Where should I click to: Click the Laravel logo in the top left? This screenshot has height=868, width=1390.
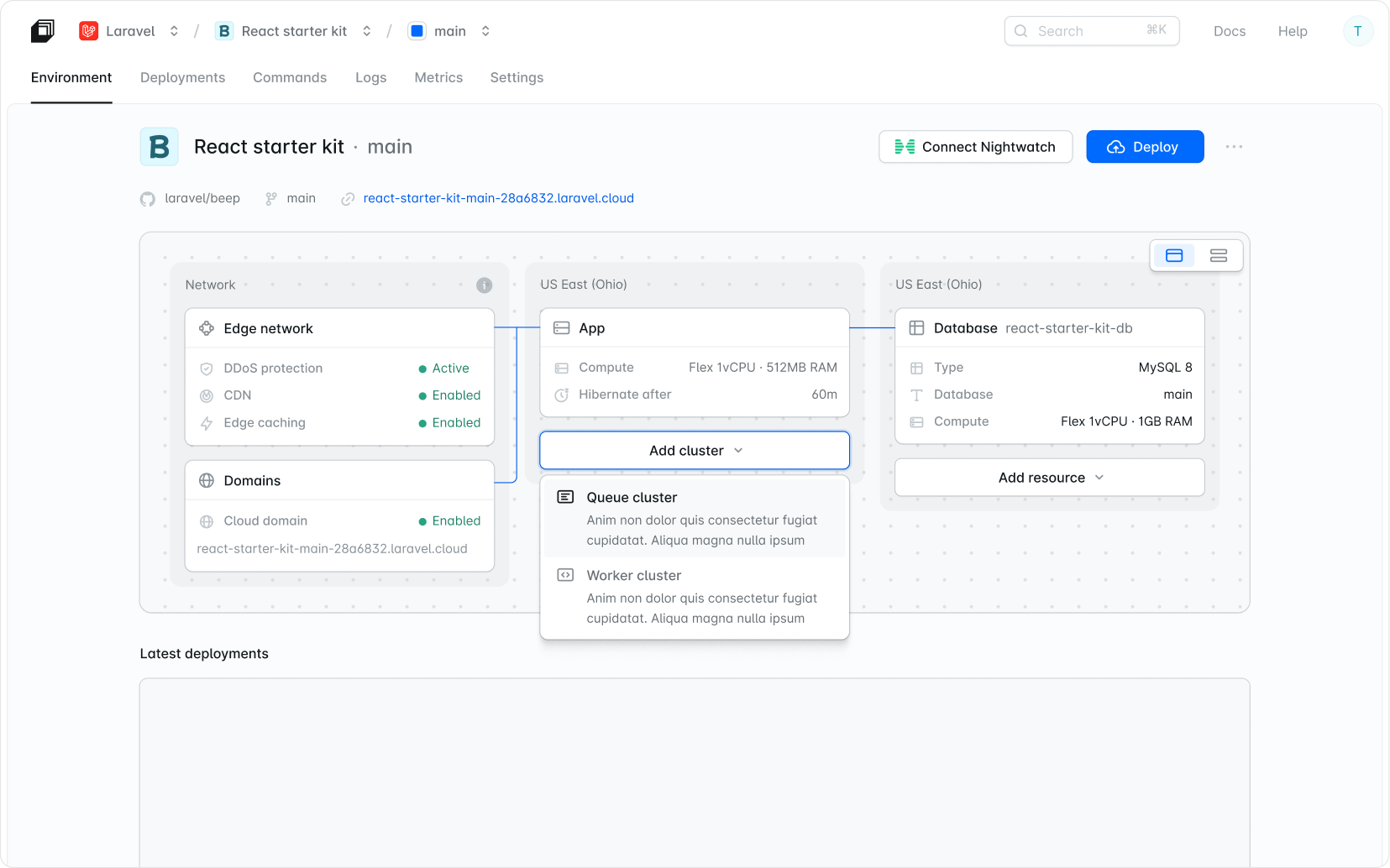coord(89,30)
